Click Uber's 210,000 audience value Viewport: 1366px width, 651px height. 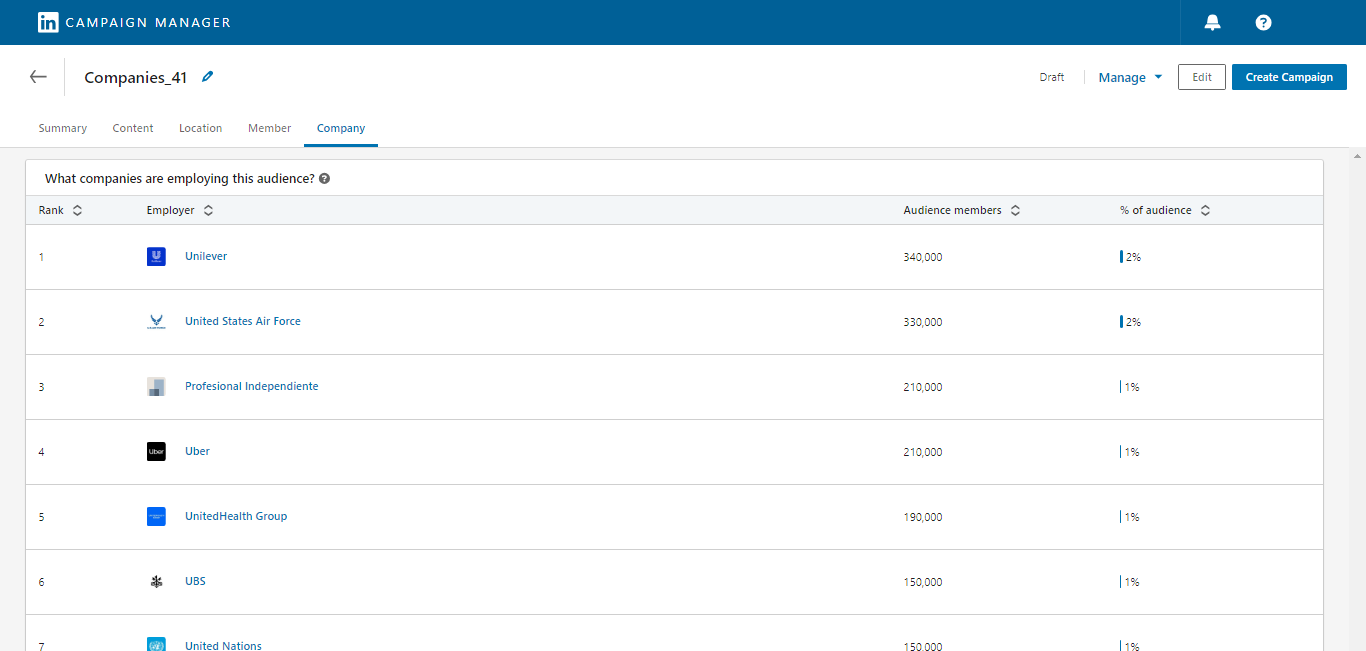[923, 452]
